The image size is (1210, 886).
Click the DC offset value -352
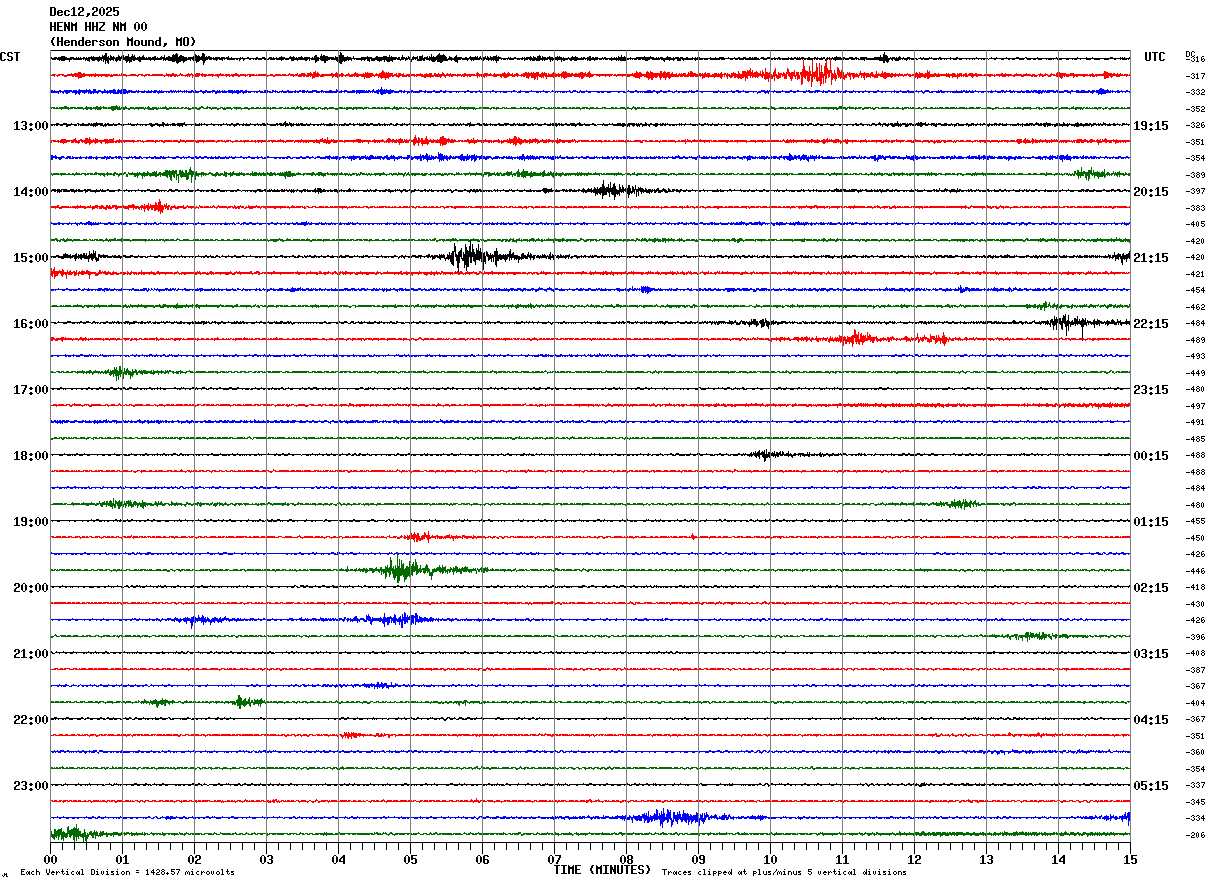tap(1195, 109)
